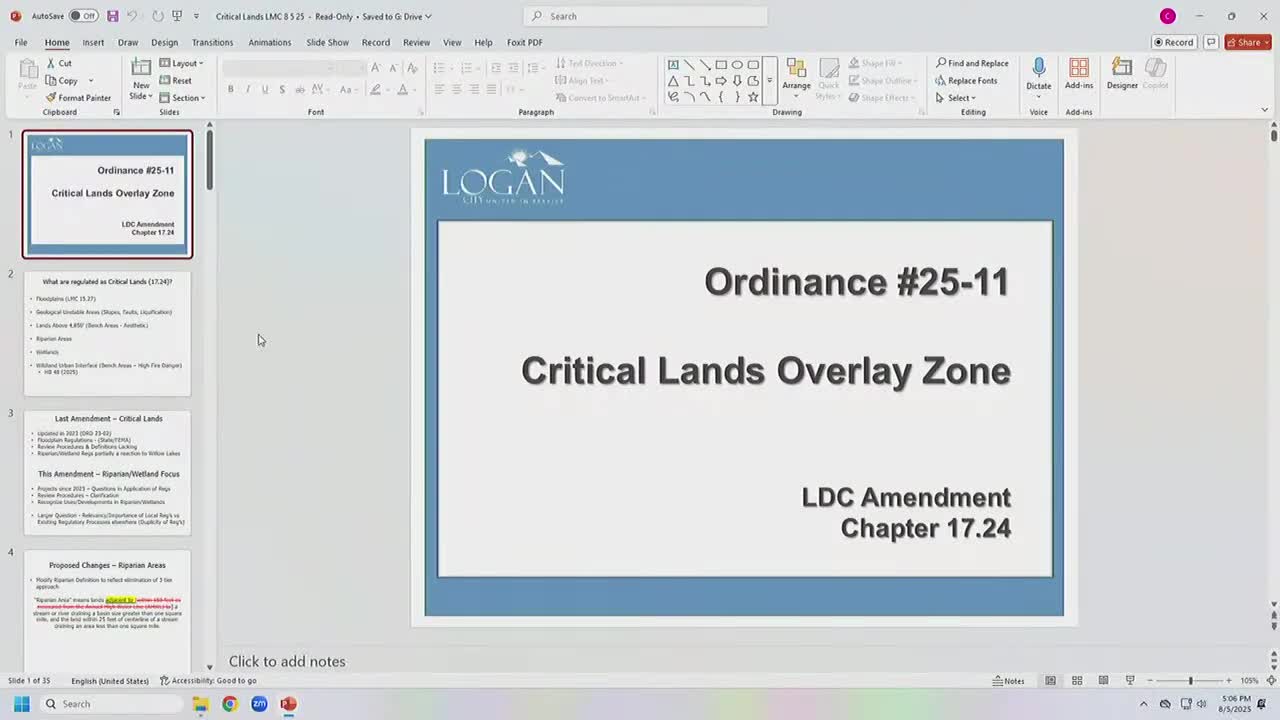This screenshot has height=720, width=1280.
Task: Open Clipboard pane dialog launcher
Action: click(x=115, y=112)
